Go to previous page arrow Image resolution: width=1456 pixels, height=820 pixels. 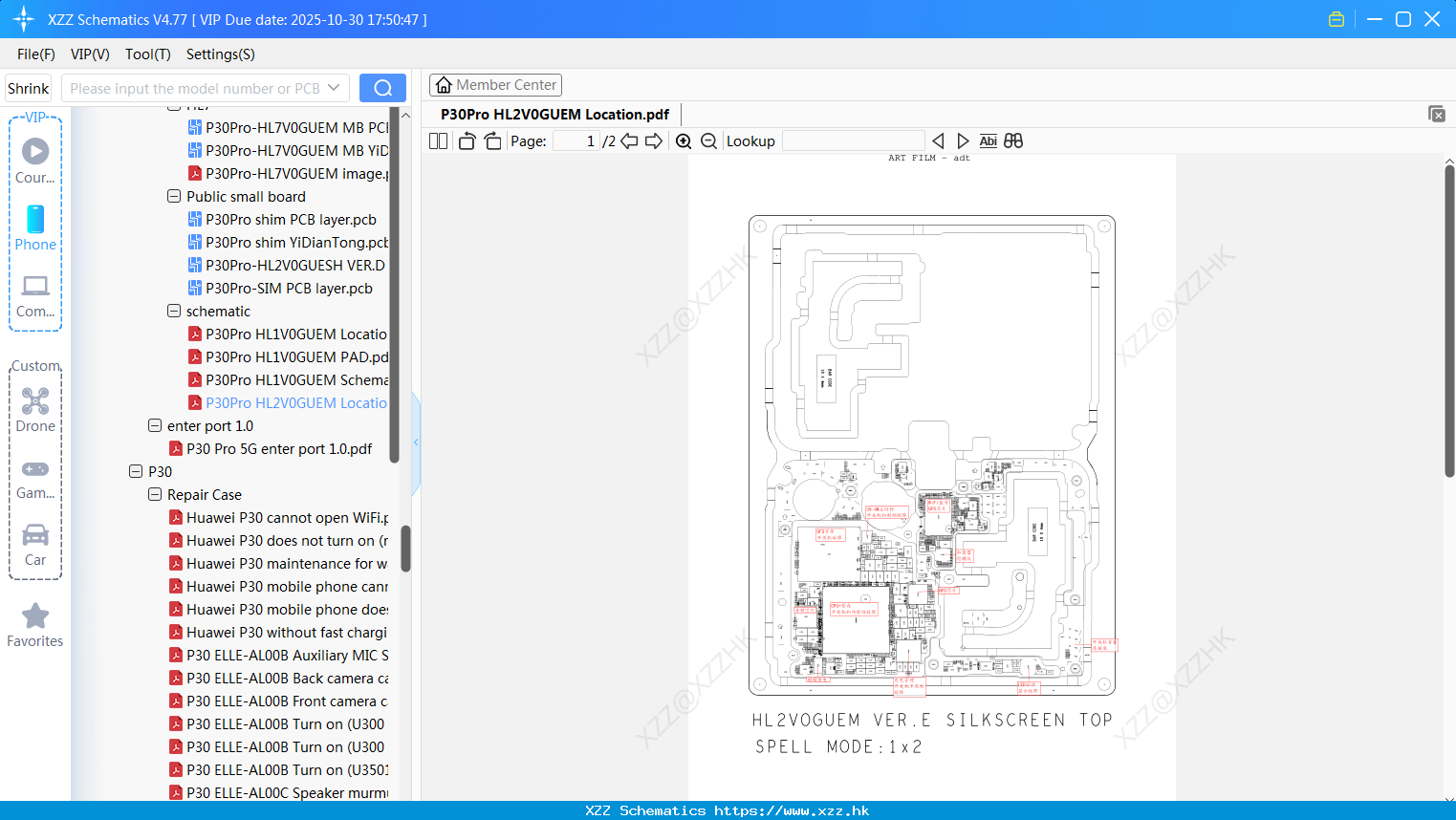click(629, 141)
